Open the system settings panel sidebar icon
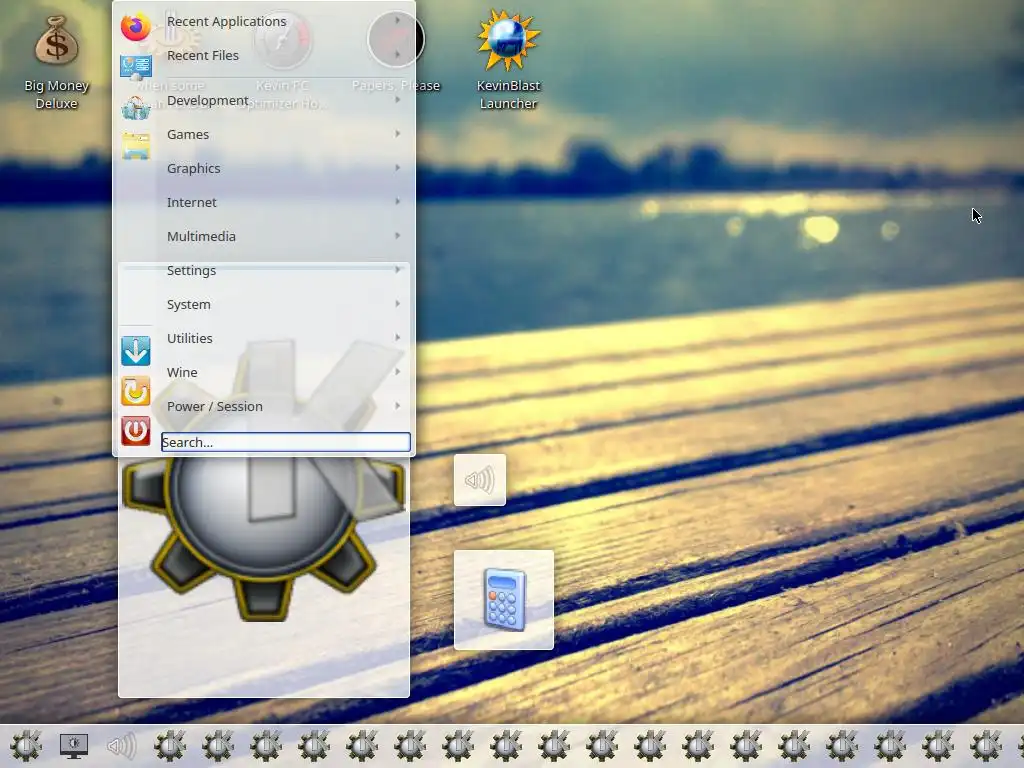Viewport: 1024px width, 768px height. 136,67
